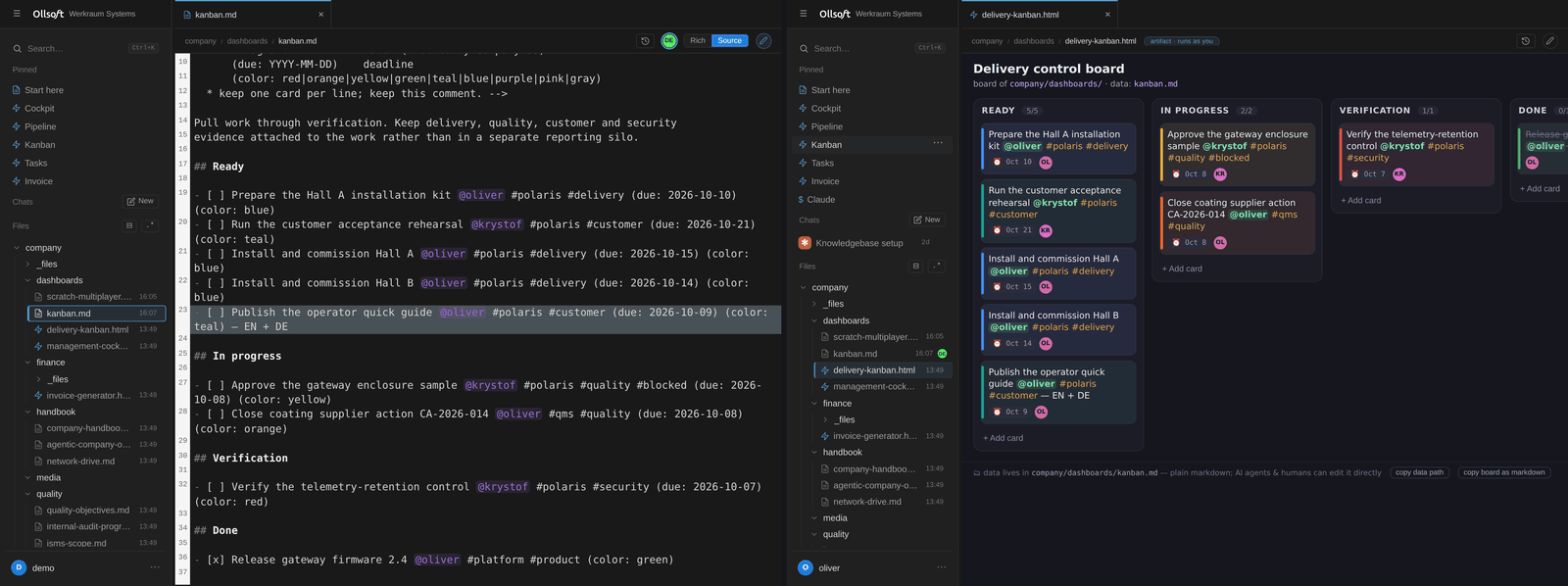Open the hamburger menu in the right window
This screenshot has width=1568, height=586.
pyautogui.click(x=803, y=14)
